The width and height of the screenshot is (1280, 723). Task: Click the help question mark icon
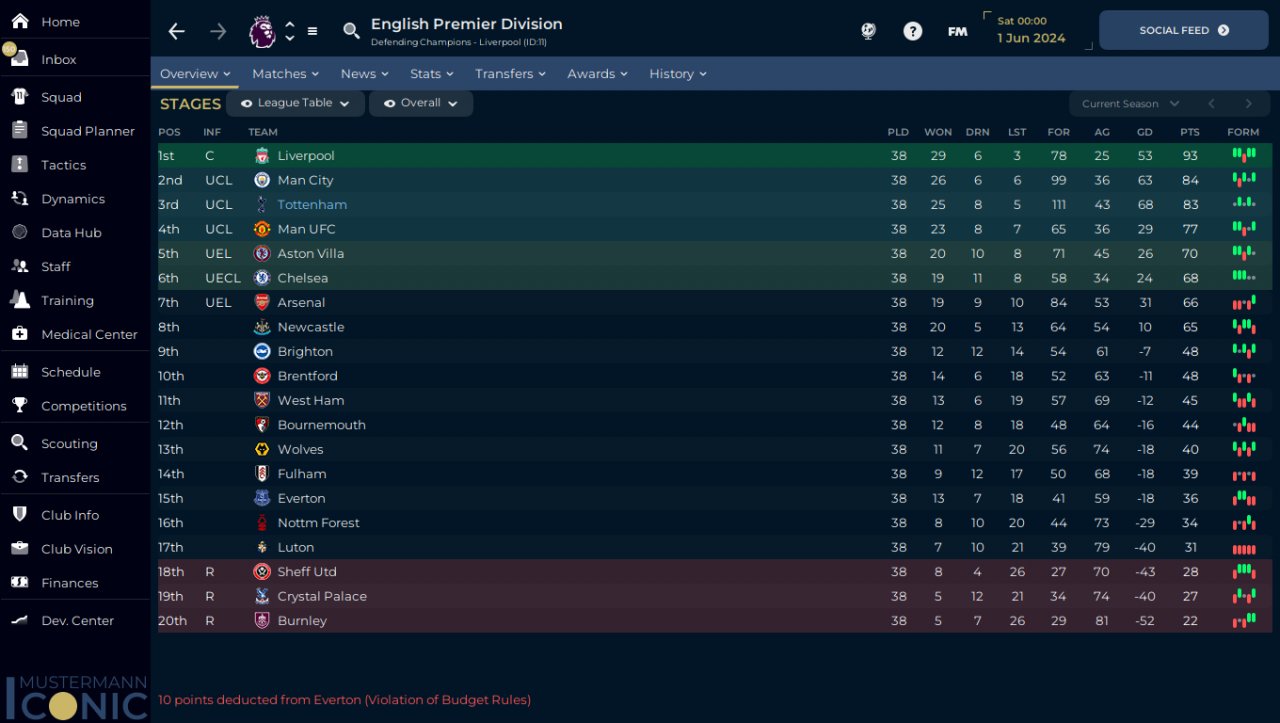coord(912,31)
